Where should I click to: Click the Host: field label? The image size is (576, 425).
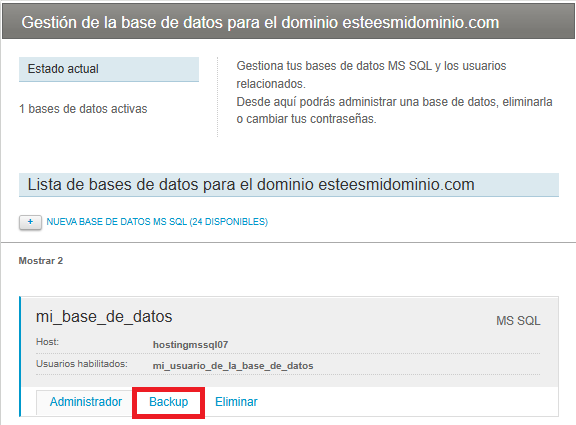coord(47,342)
